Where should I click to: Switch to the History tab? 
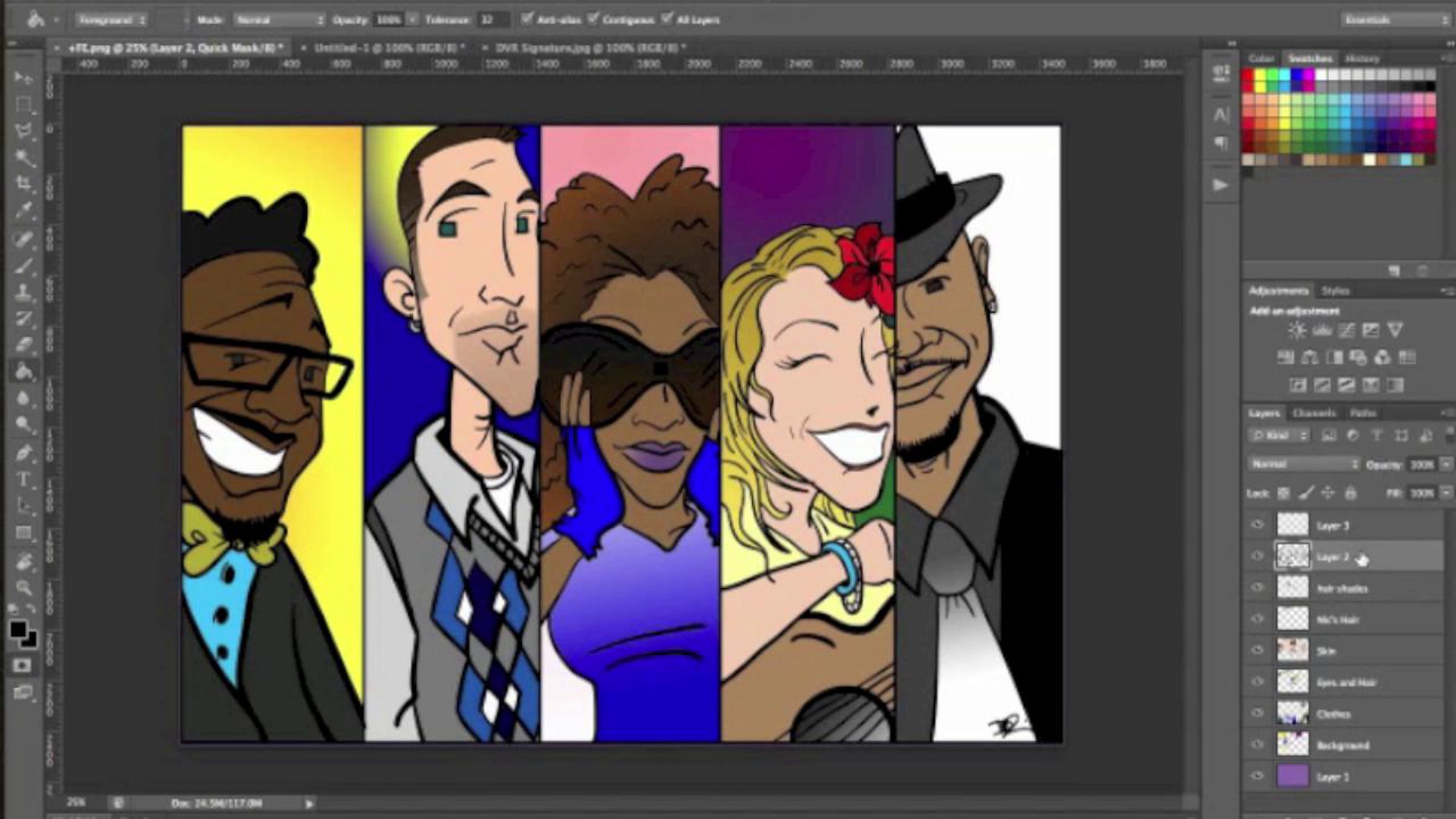tap(1362, 59)
